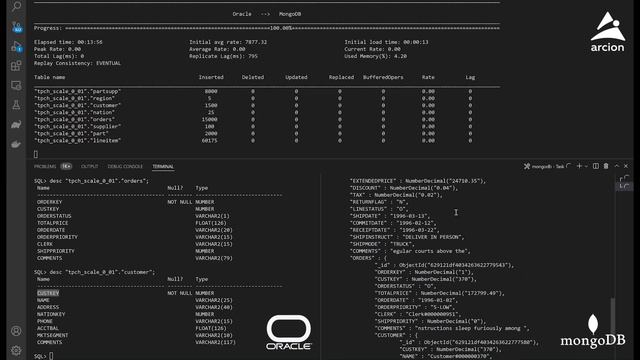Viewport: 640px width, 360px height.
Task: Open the Testing flask view
Action: [16, 105]
